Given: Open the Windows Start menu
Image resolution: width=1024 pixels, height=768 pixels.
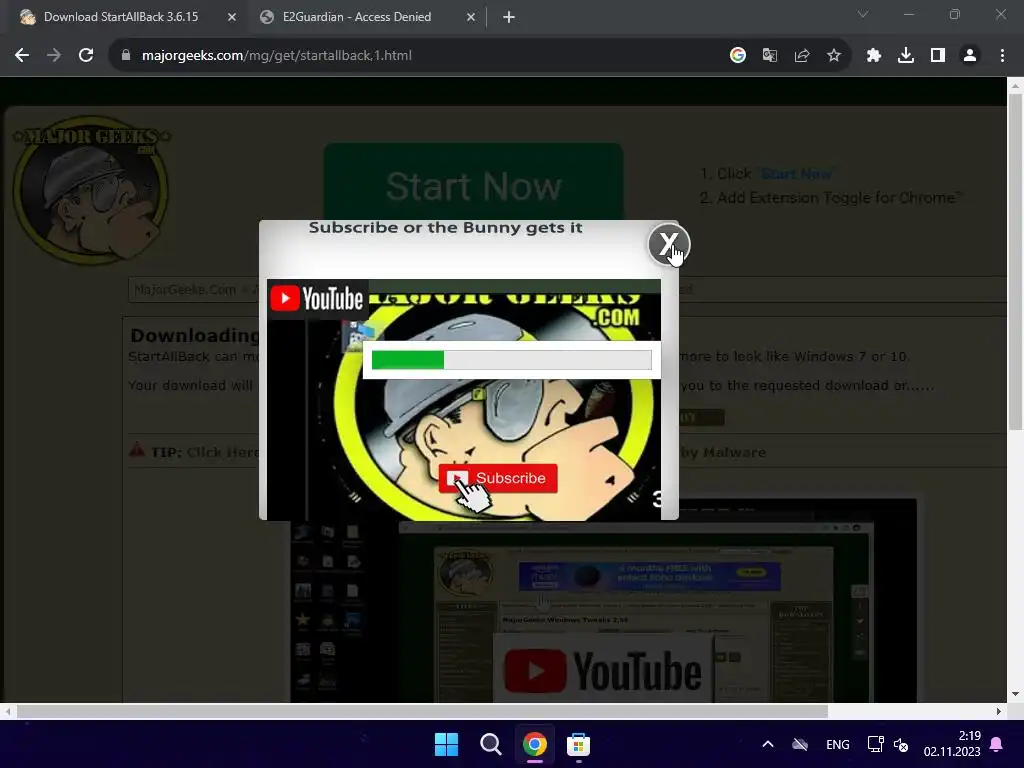Looking at the screenshot, I should (x=447, y=744).
